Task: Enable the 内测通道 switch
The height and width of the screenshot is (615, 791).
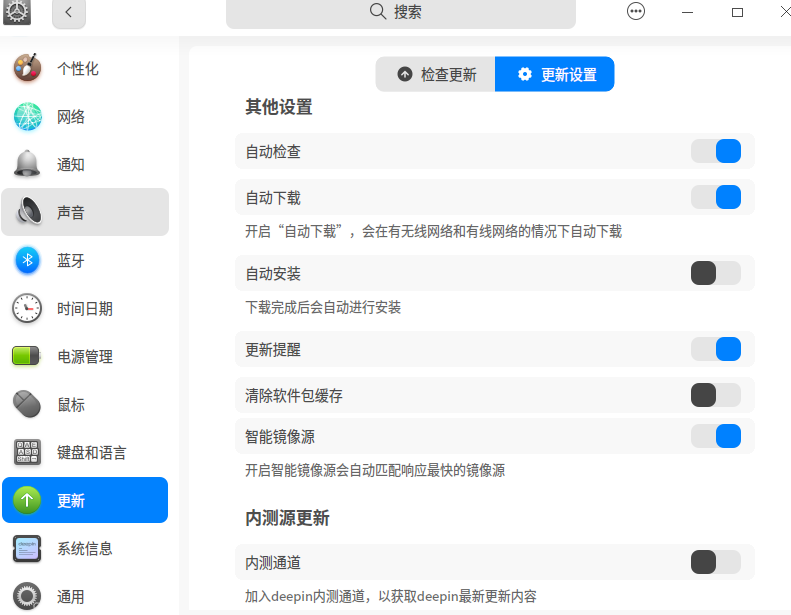Action: click(716, 562)
